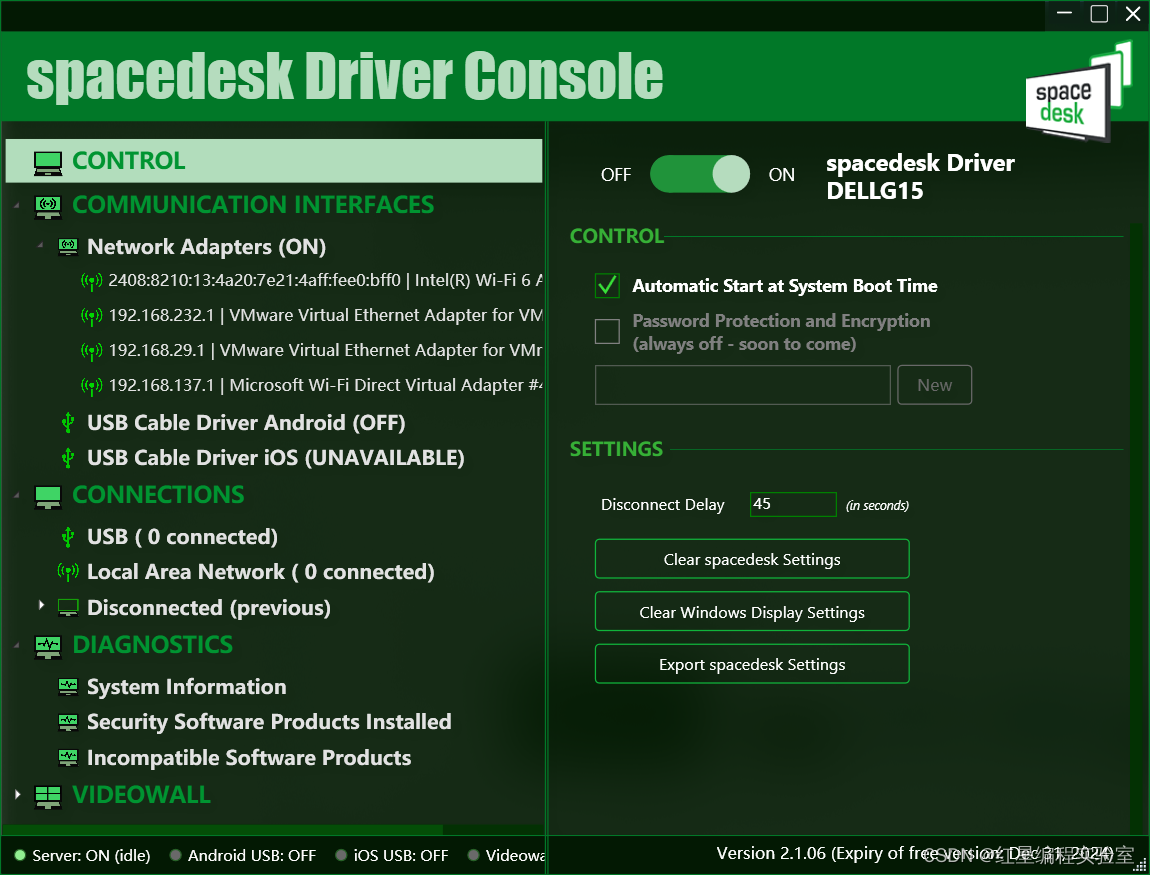The width and height of the screenshot is (1150, 875).
Task: Uncheck Automatic Start at System Boot Time
Action: (x=607, y=286)
